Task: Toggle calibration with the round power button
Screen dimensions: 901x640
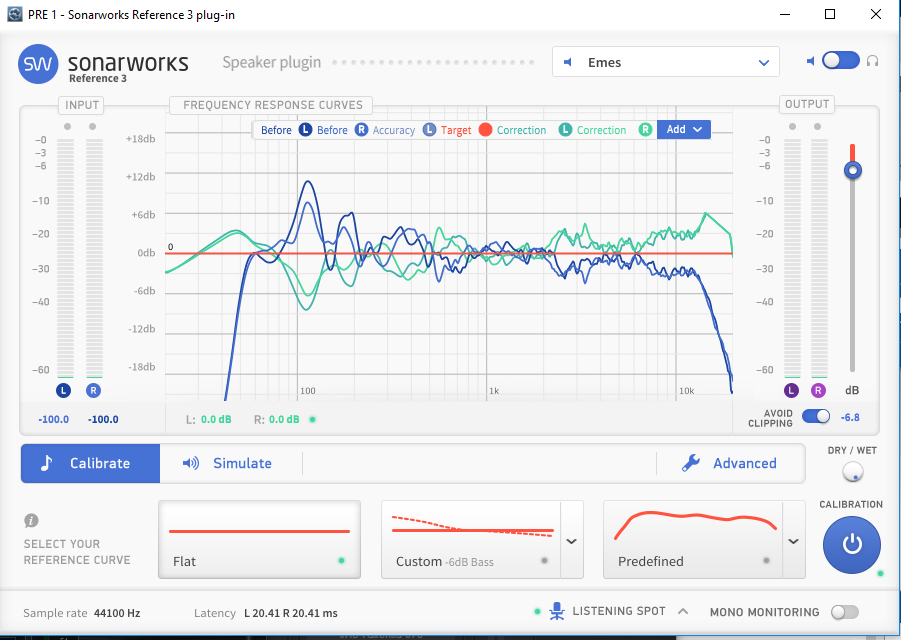Action: tap(852, 545)
